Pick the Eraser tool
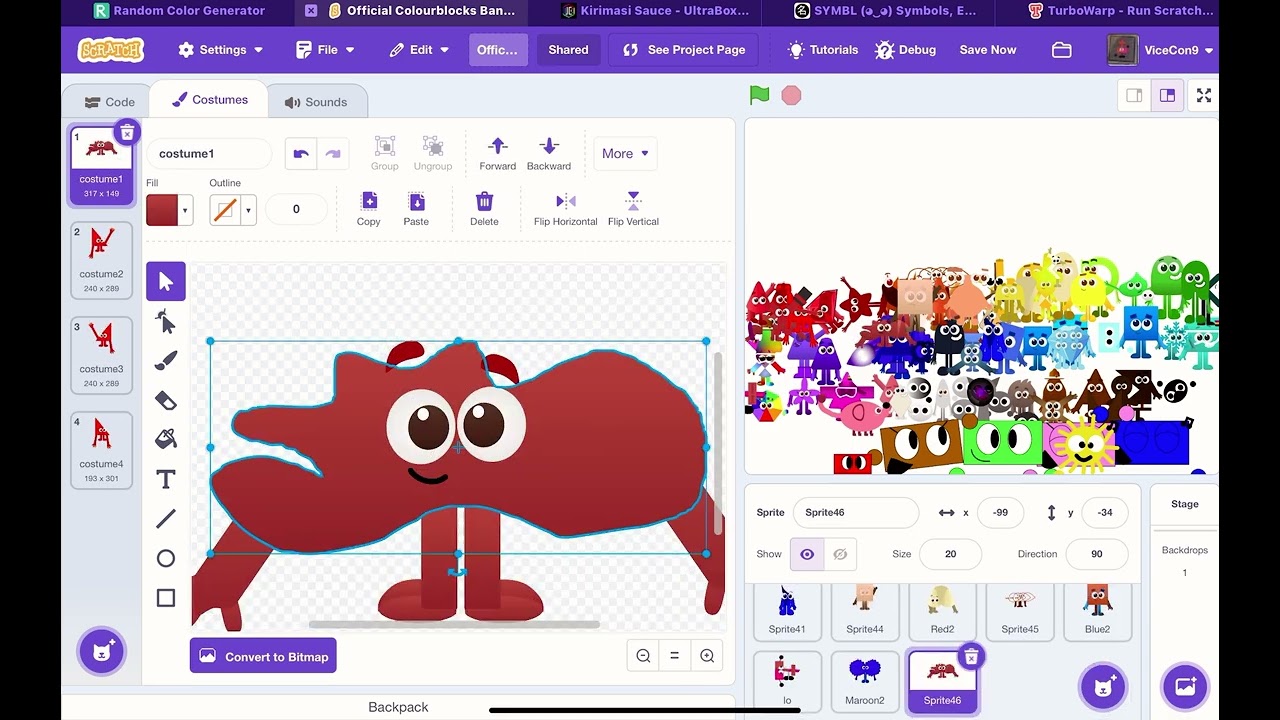Image resolution: width=1280 pixels, height=720 pixels. pos(166,400)
